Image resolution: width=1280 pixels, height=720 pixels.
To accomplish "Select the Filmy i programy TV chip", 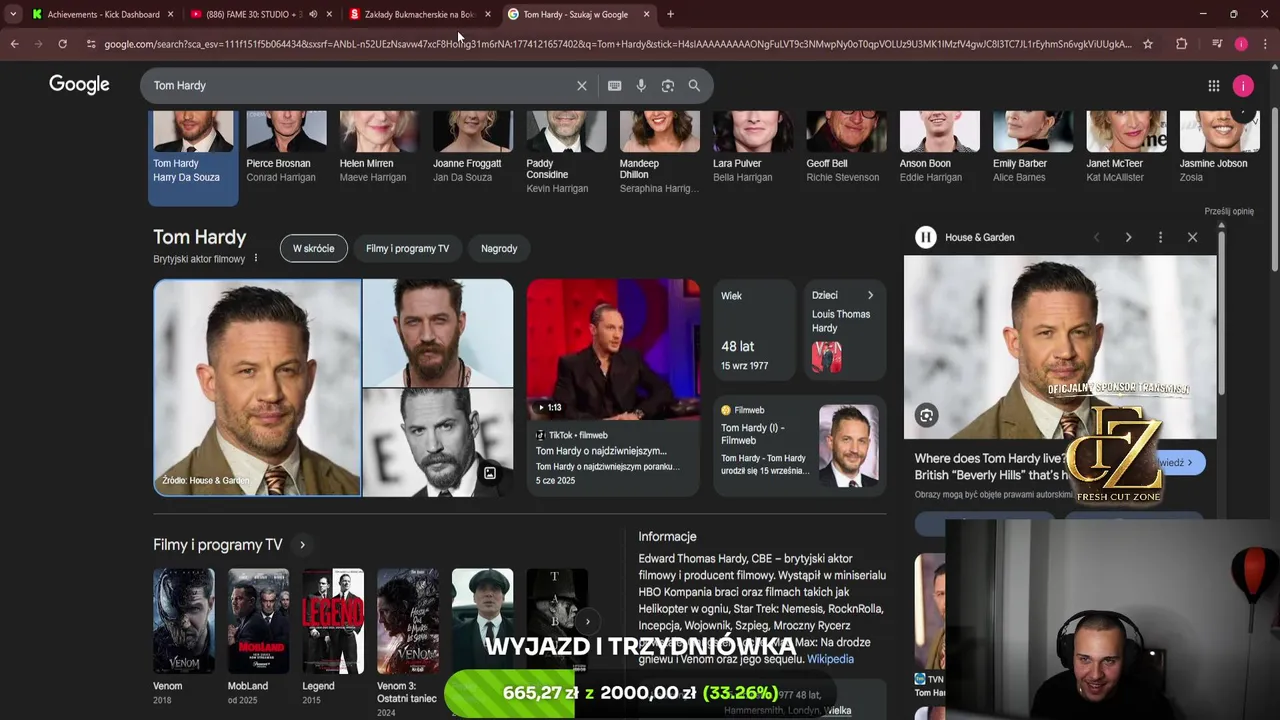I will click(407, 248).
